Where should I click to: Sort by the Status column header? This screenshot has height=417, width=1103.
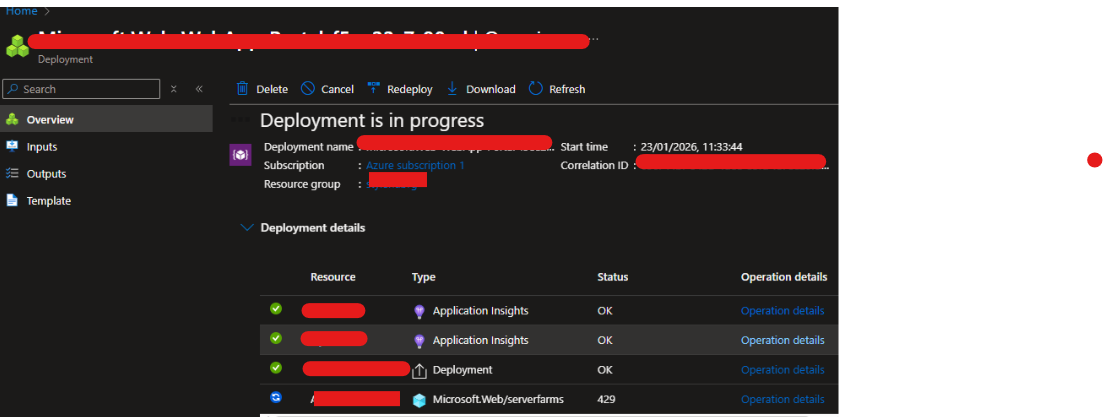coord(613,277)
